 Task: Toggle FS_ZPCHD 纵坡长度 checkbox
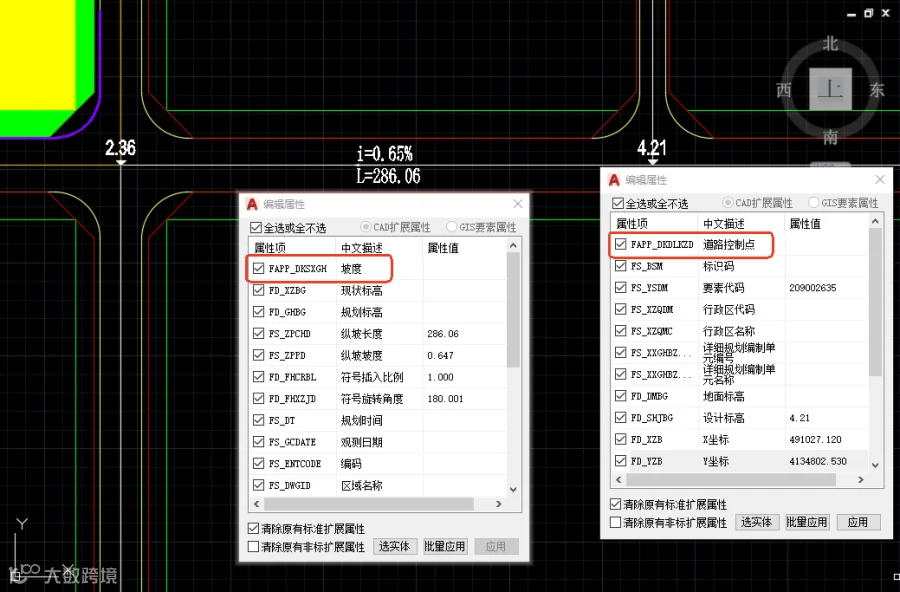pyautogui.click(x=258, y=334)
